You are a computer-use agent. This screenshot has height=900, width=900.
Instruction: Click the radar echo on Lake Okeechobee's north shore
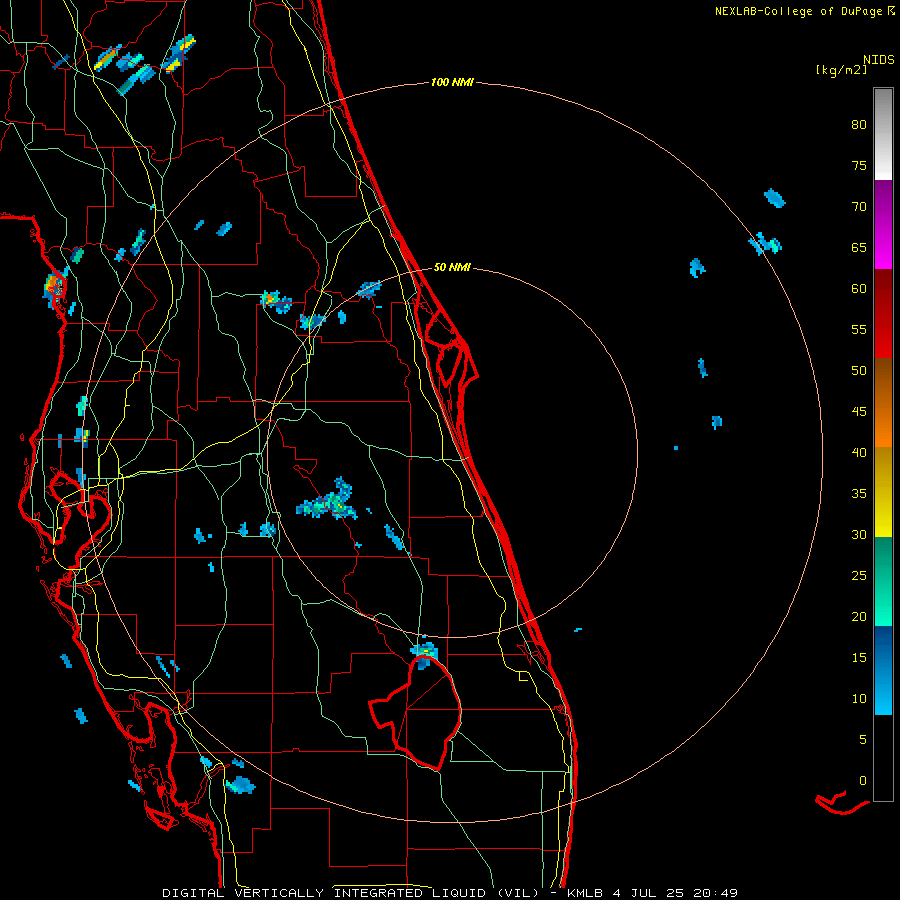pos(424,654)
